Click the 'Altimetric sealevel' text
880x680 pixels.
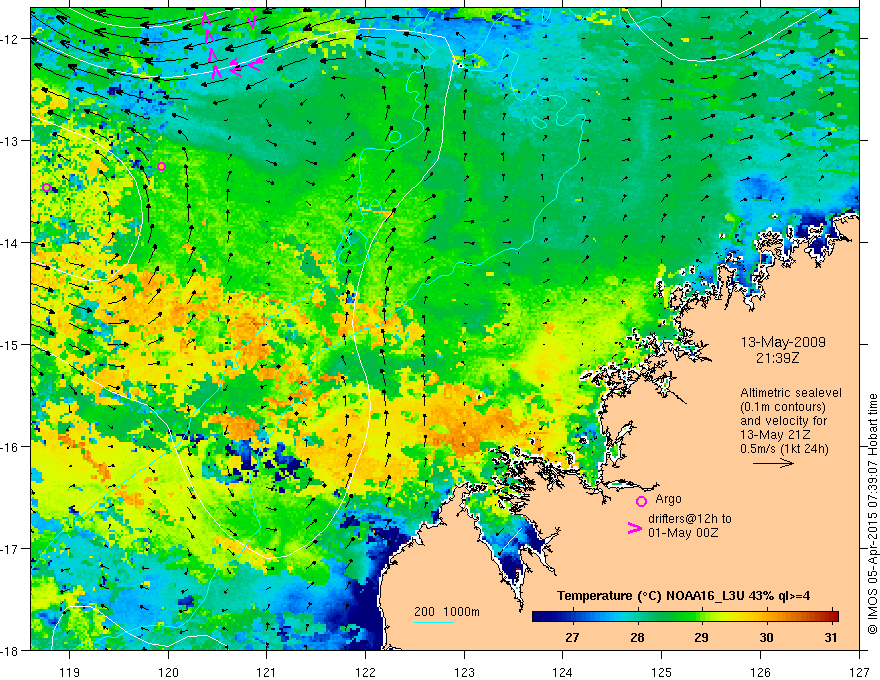click(791, 393)
